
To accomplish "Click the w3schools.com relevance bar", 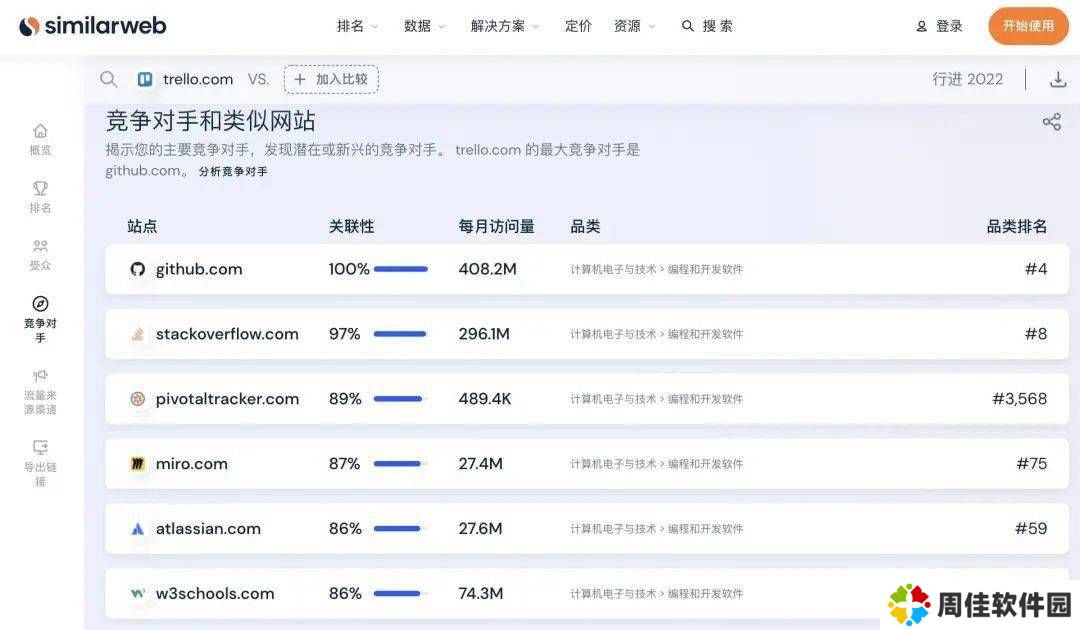I will click(x=401, y=594).
